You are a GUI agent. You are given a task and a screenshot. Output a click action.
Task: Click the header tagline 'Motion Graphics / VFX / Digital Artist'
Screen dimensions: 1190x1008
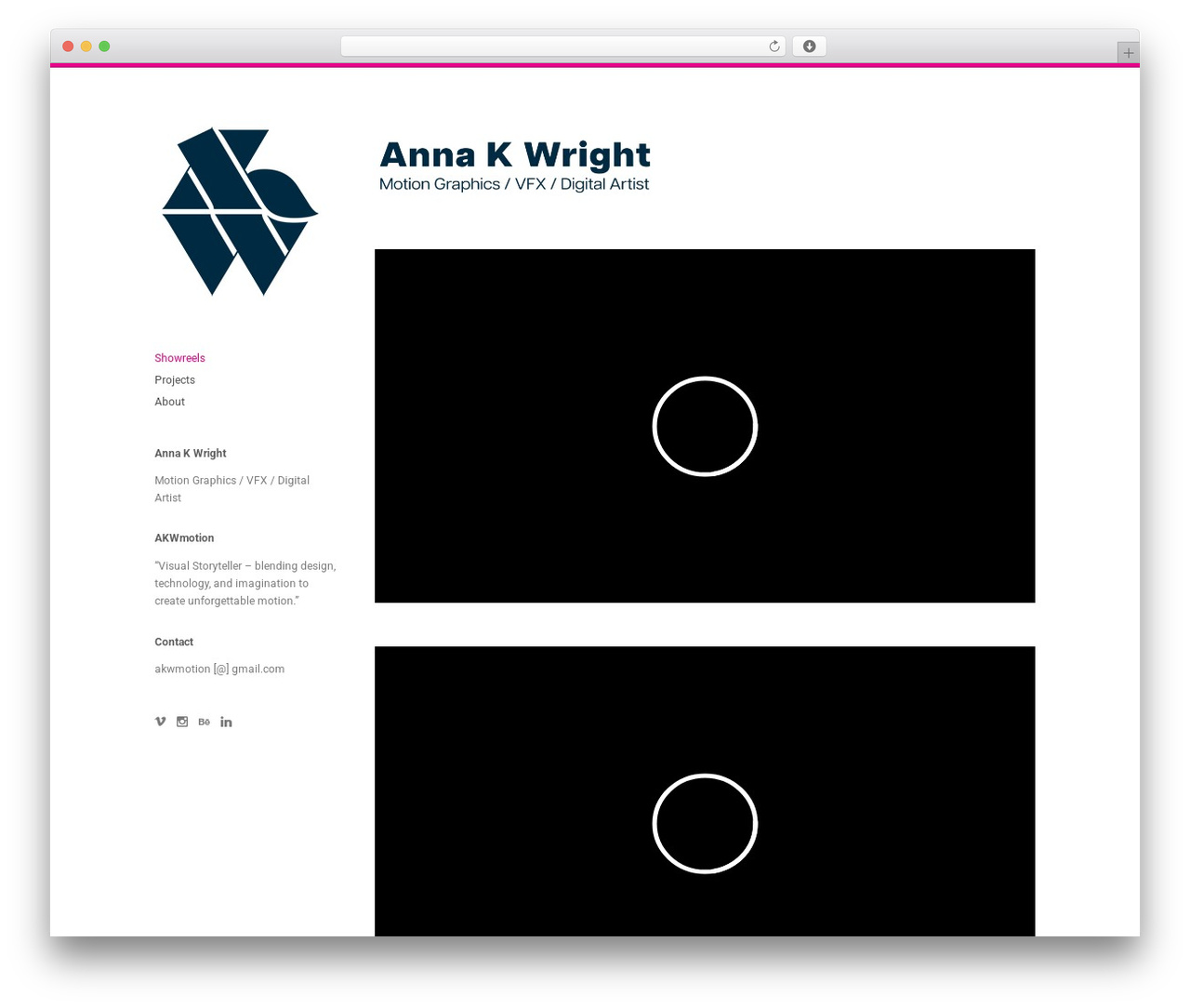point(514,184)
